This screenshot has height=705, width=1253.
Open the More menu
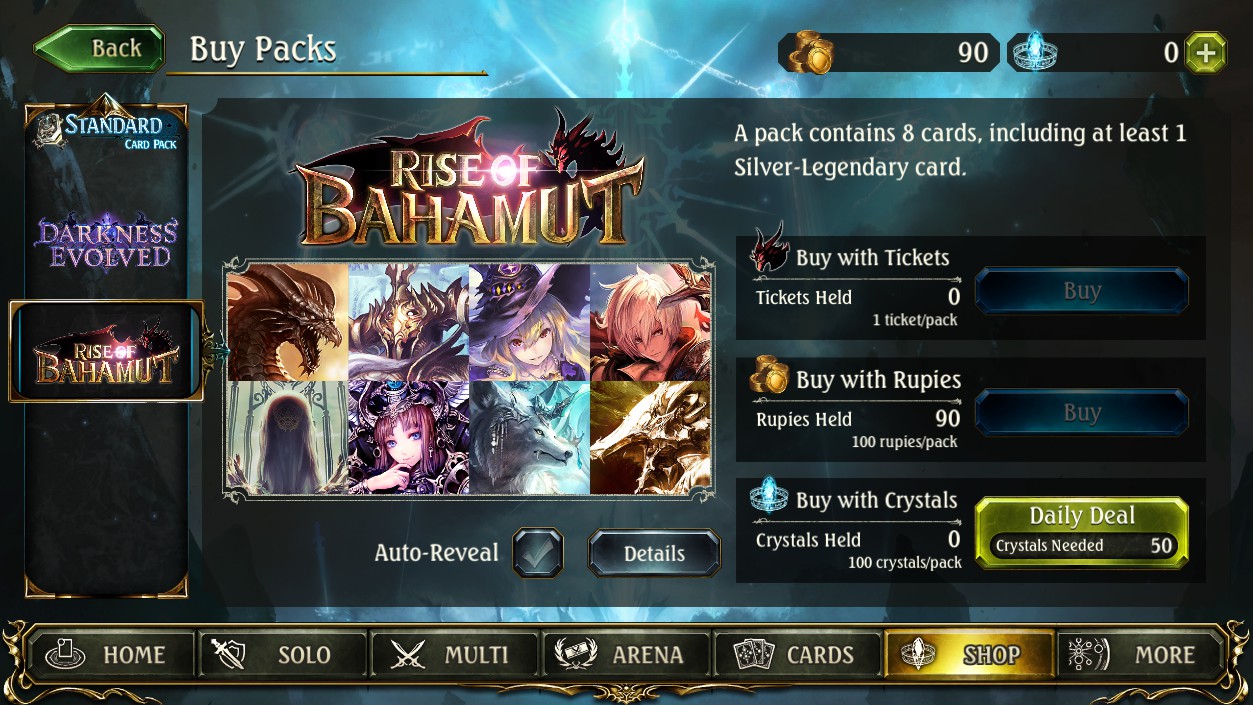1141,655
